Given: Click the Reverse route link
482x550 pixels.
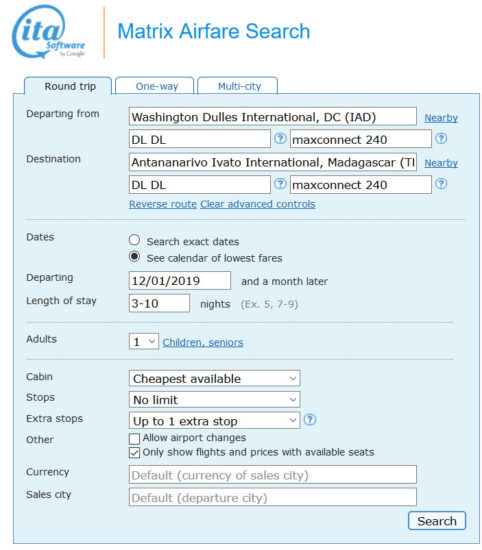Looking at the screenshot, I should 163,204.
